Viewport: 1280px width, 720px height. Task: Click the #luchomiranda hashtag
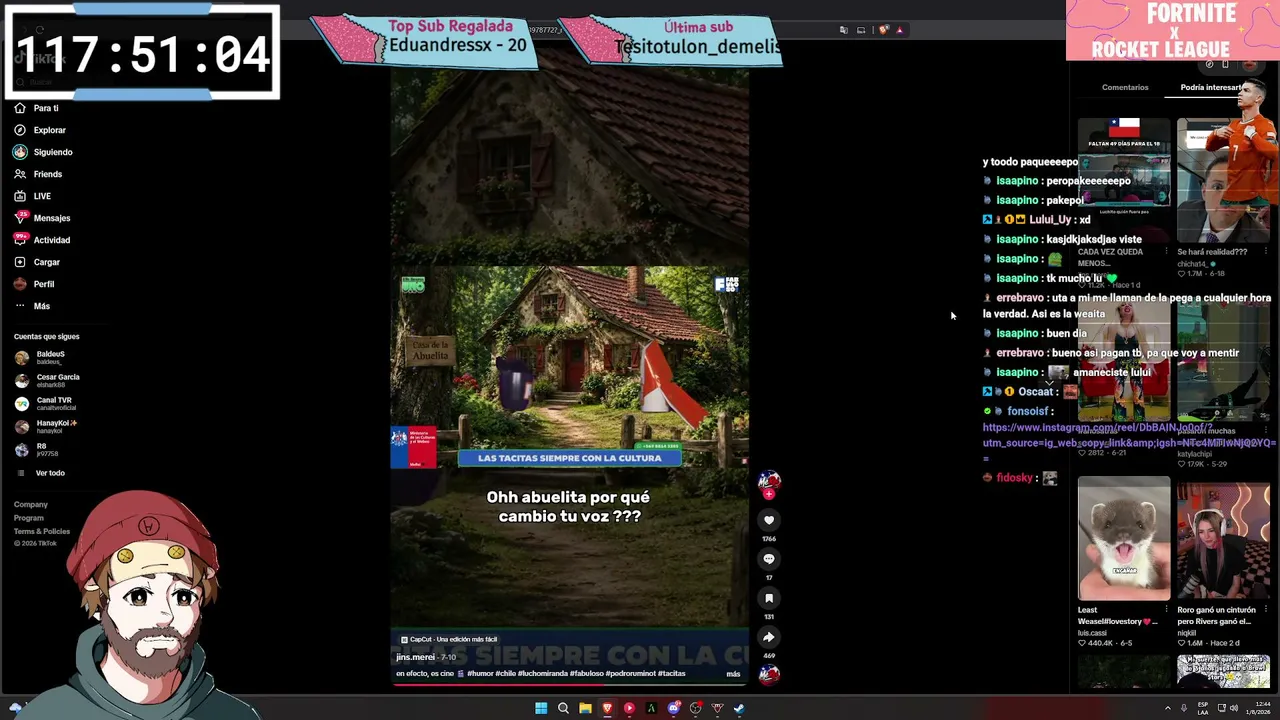click(541, 674)
